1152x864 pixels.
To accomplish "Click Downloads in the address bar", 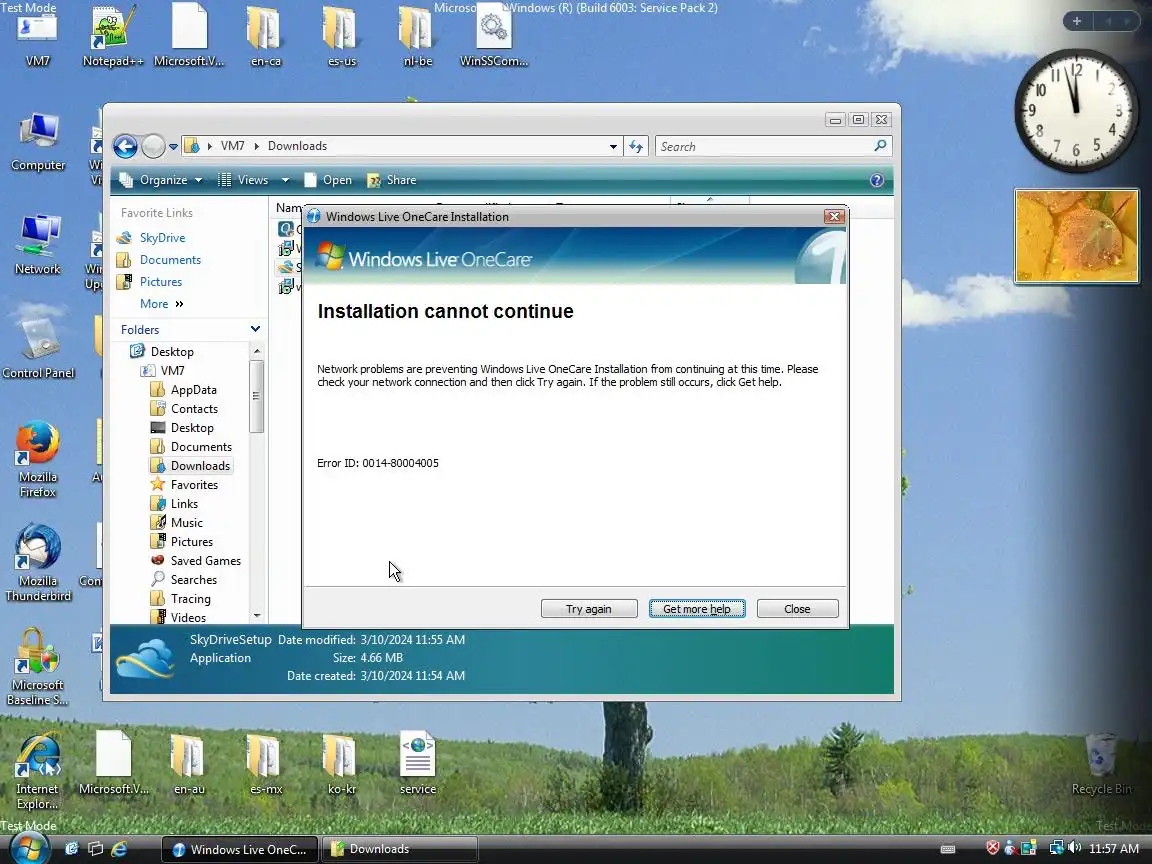I will [x=297, y=145].
